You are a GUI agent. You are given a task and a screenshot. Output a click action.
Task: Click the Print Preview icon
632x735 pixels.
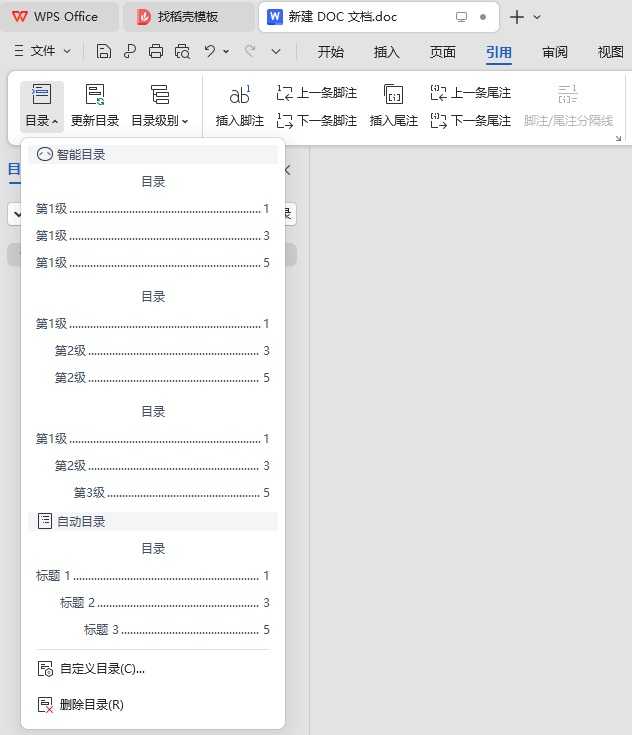pos(182,51)
